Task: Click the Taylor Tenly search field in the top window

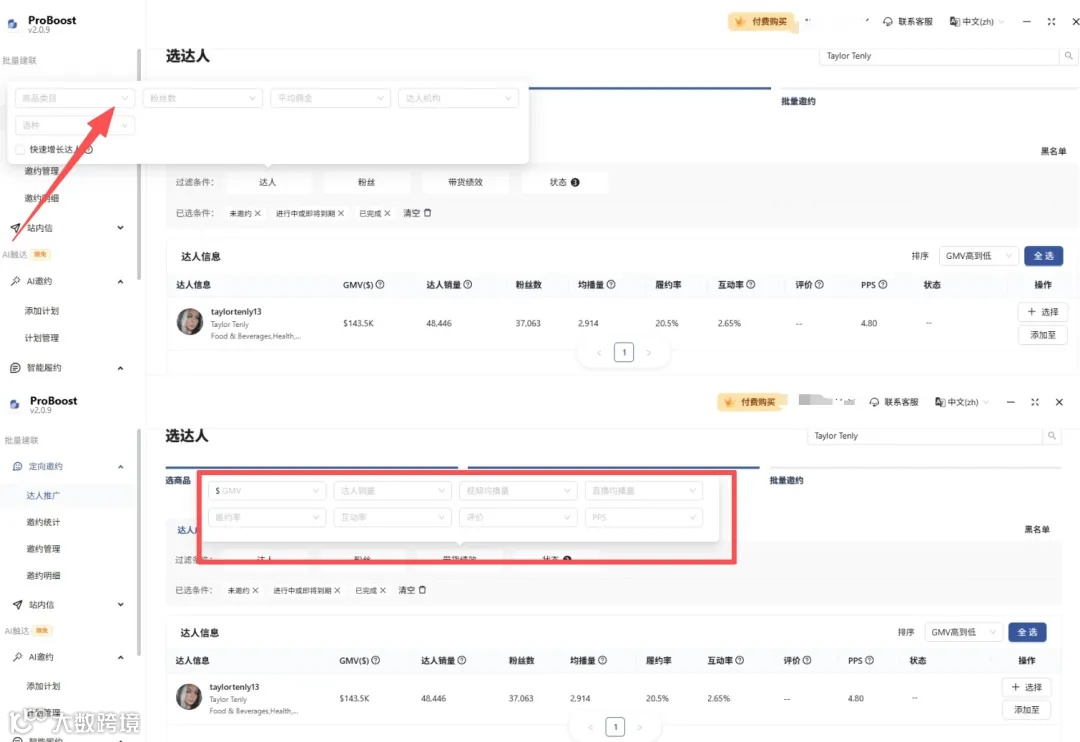Action: [939, 56]
